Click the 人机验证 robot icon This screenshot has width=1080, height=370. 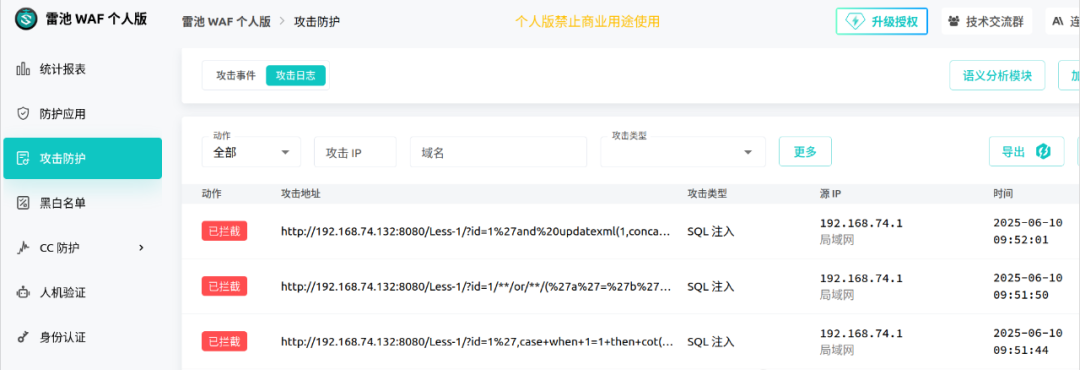point(23,293)
